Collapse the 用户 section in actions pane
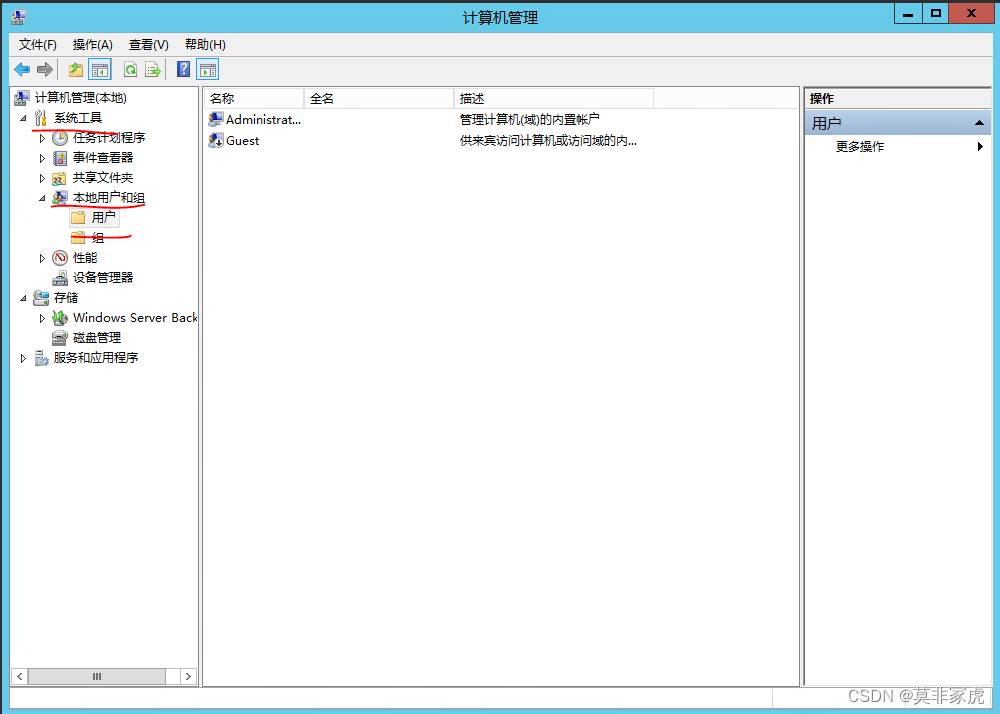Image resolution: width=1000 pixels, height=714 pixels. tap(979, 123)
